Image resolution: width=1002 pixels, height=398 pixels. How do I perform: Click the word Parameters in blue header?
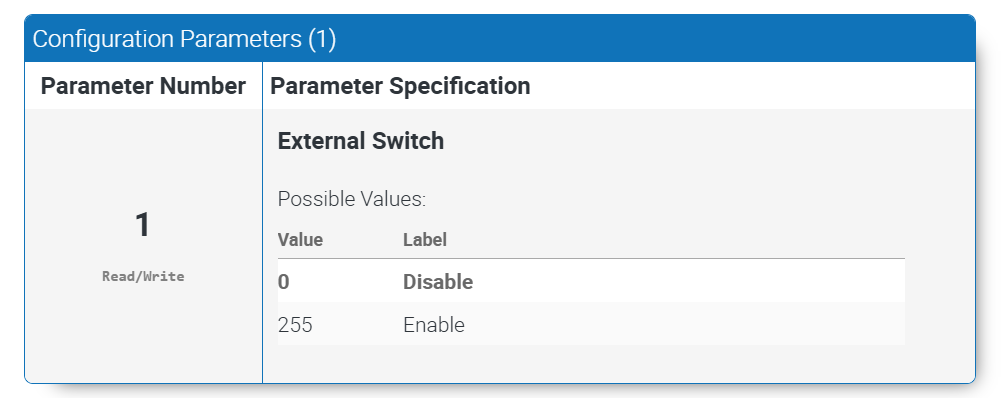(240, 40)
